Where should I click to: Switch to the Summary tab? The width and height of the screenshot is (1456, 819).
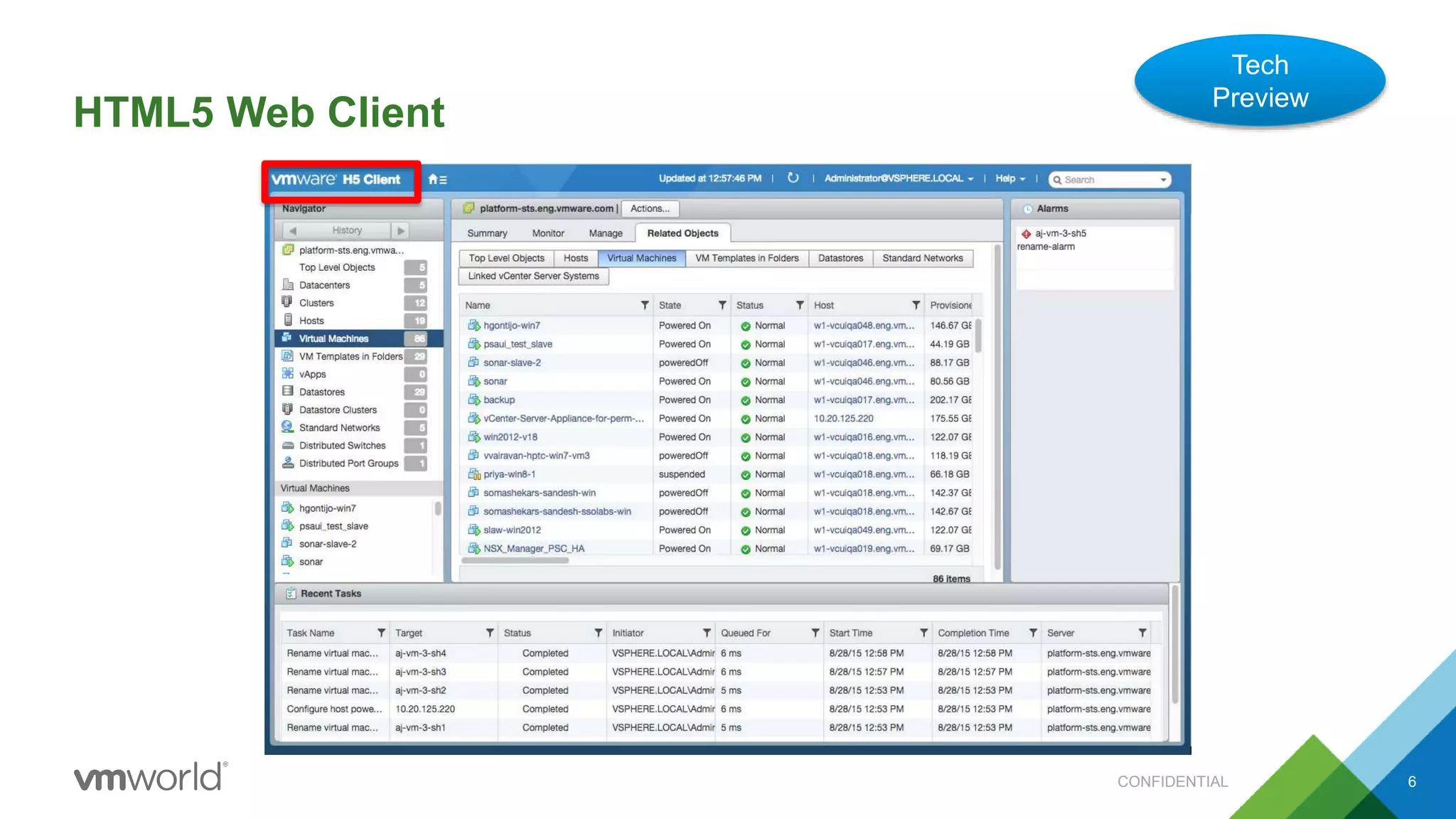487,233
